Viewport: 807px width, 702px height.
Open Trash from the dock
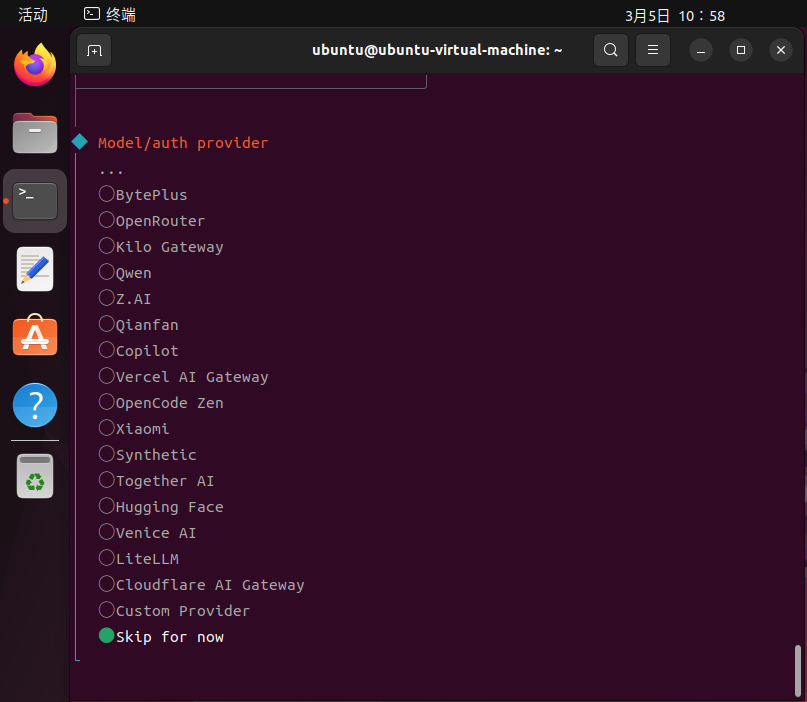[x=35, y=476]
